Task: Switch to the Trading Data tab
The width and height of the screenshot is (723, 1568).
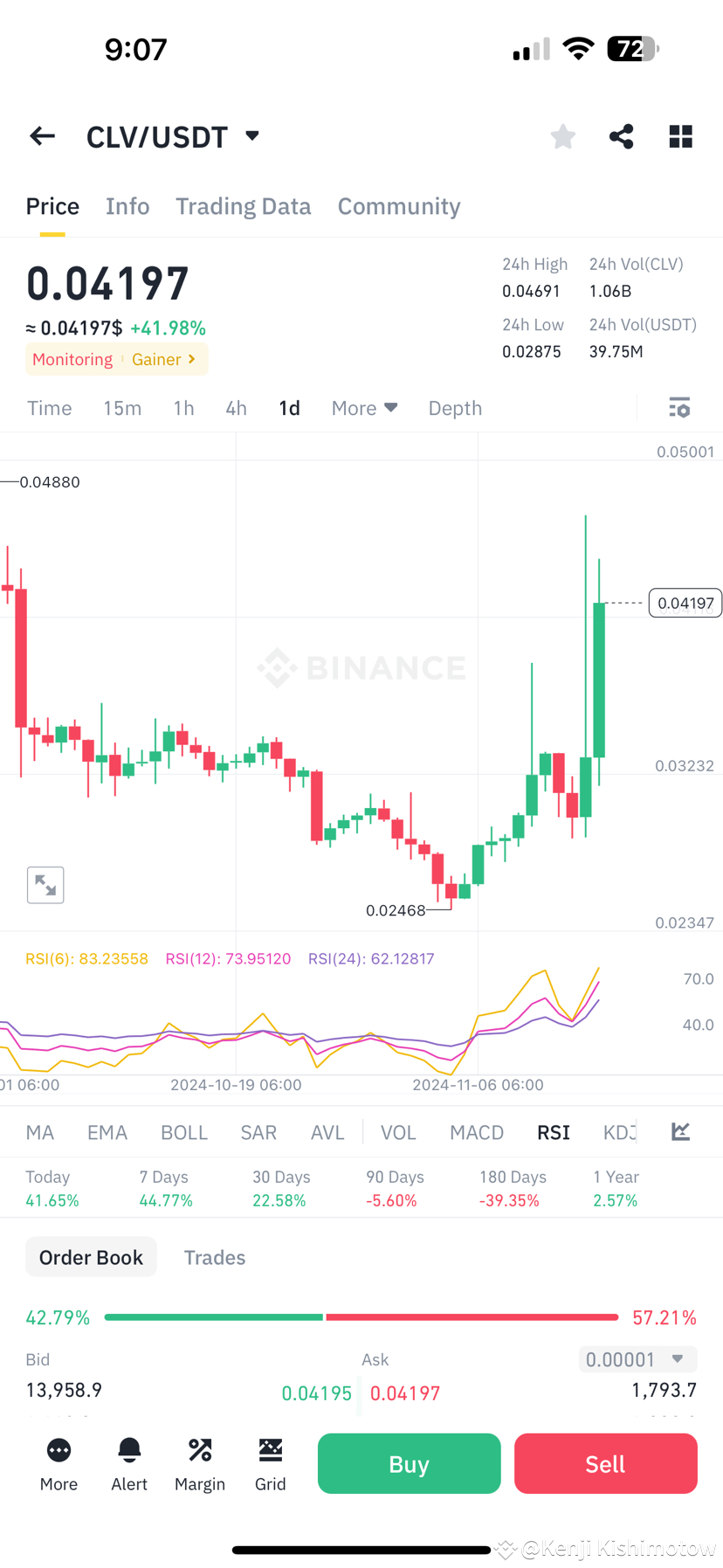Action: [244, 206]
